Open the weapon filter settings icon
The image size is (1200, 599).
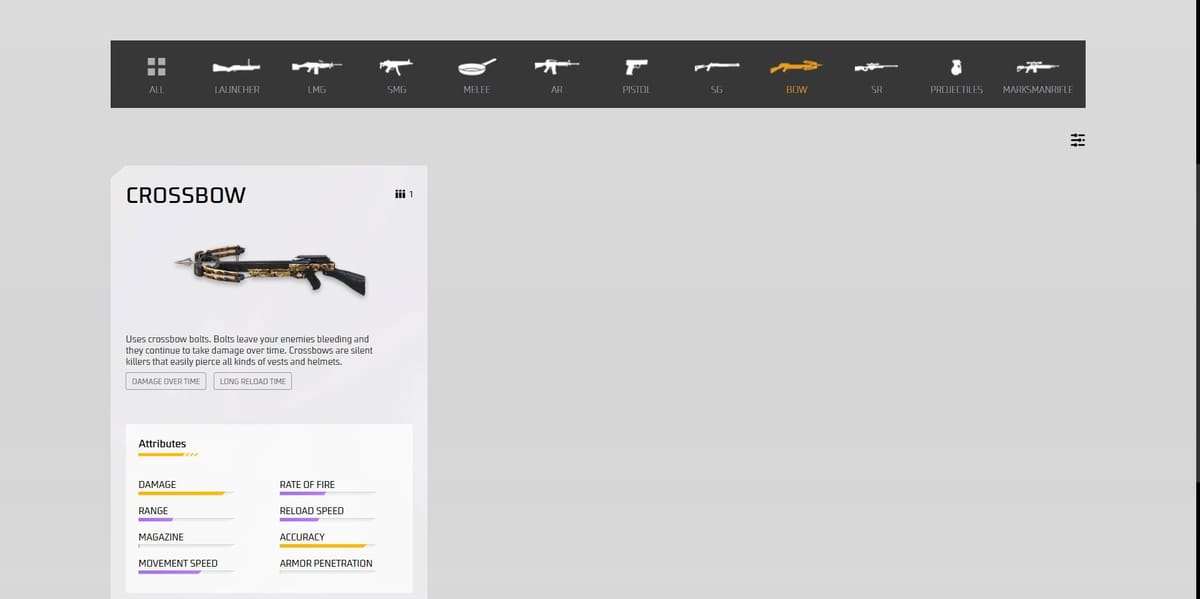(x=1077, y=140)
